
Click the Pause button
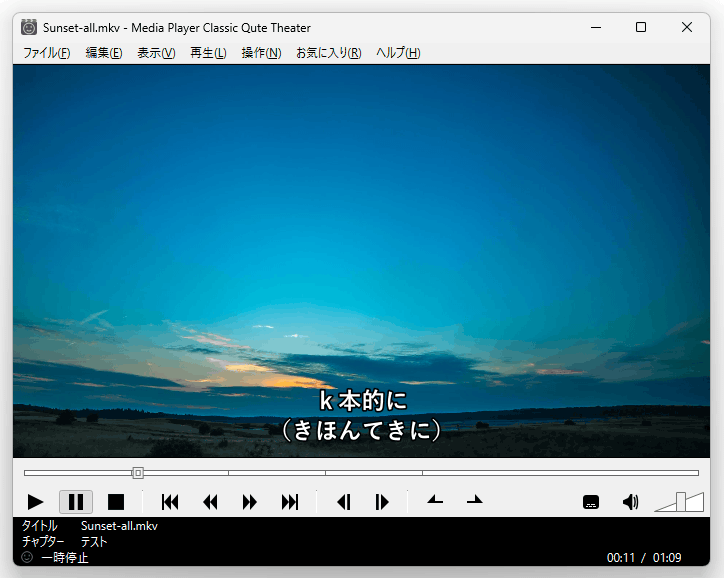(76, 502)
